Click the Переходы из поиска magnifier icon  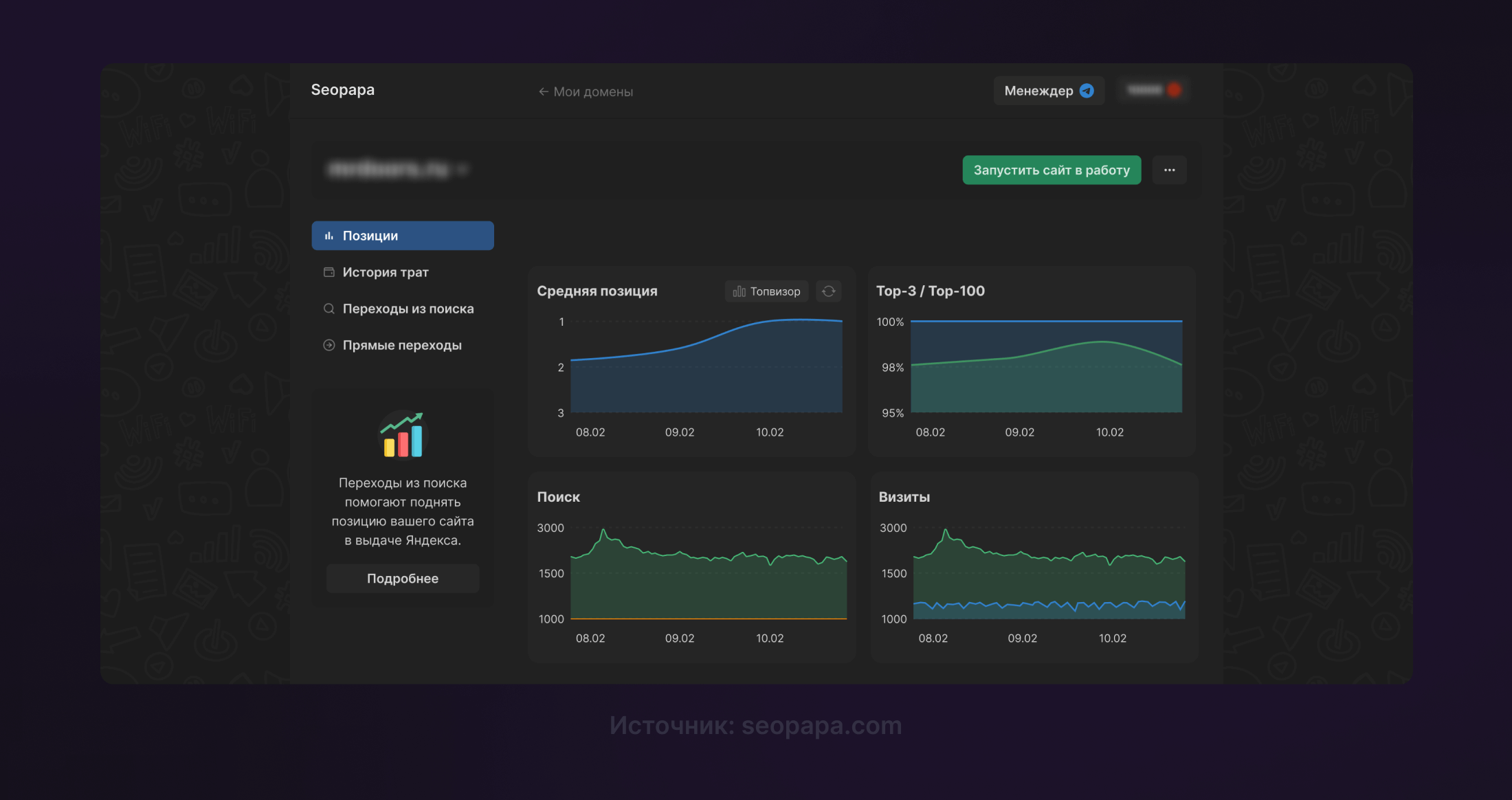(329, 309)
